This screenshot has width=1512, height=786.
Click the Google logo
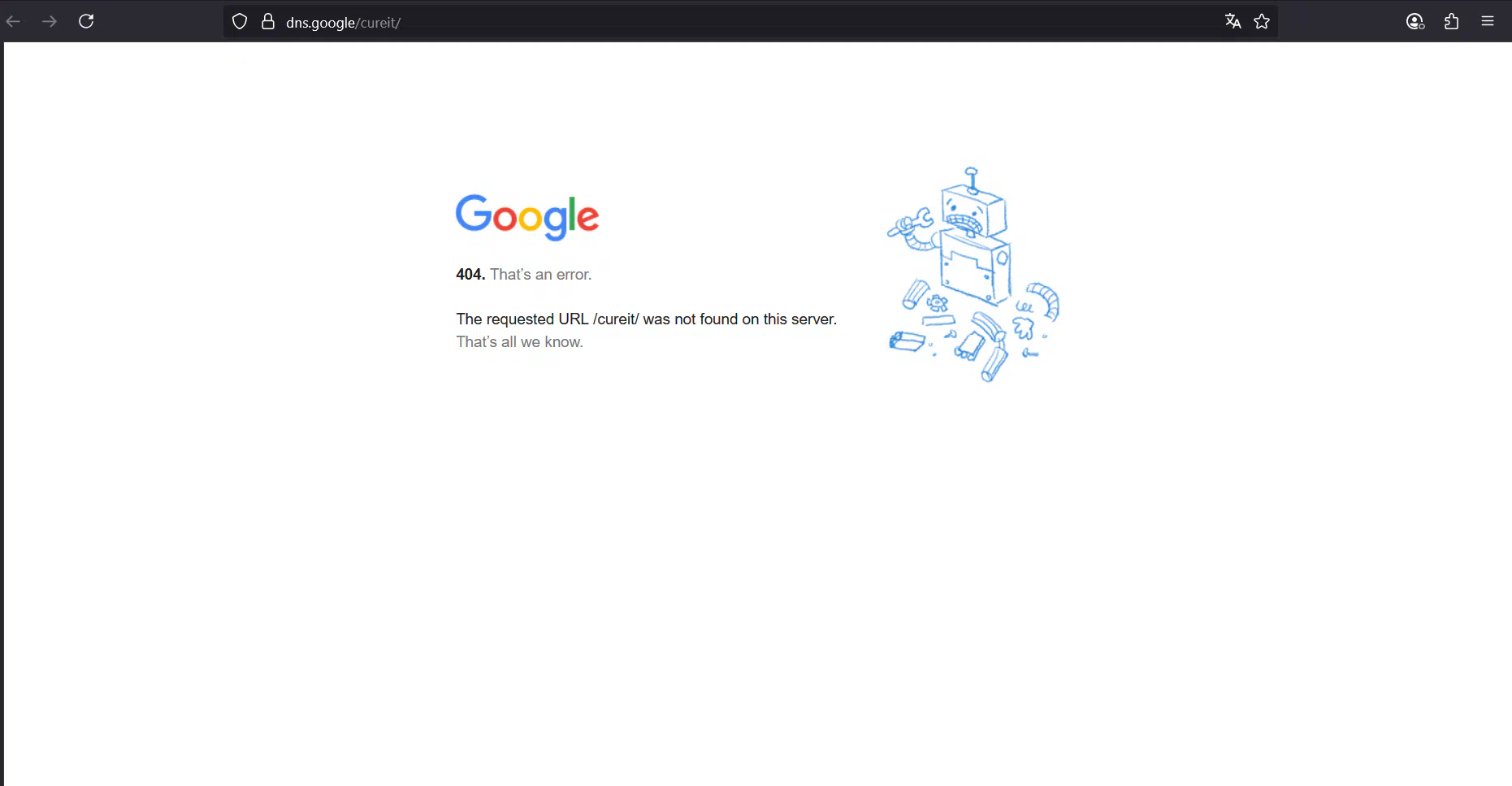(527, 217)
